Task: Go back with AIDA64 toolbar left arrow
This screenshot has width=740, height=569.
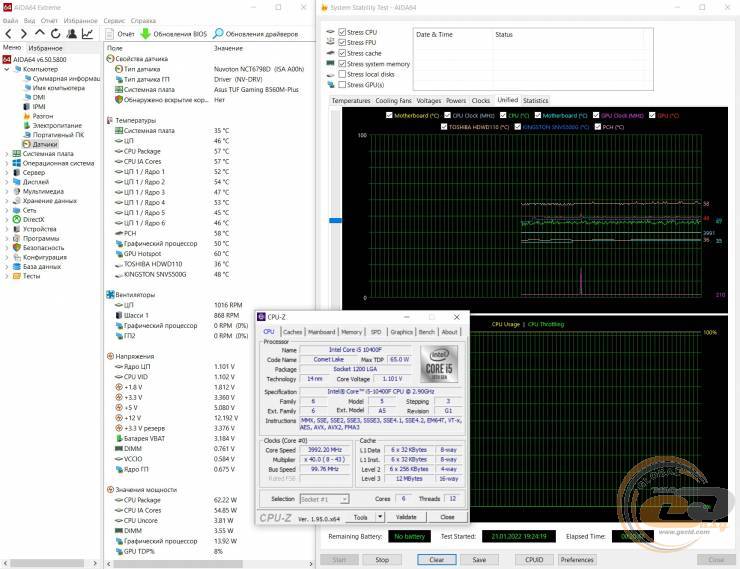Action: pyautogui.click(x=8, y=33)
